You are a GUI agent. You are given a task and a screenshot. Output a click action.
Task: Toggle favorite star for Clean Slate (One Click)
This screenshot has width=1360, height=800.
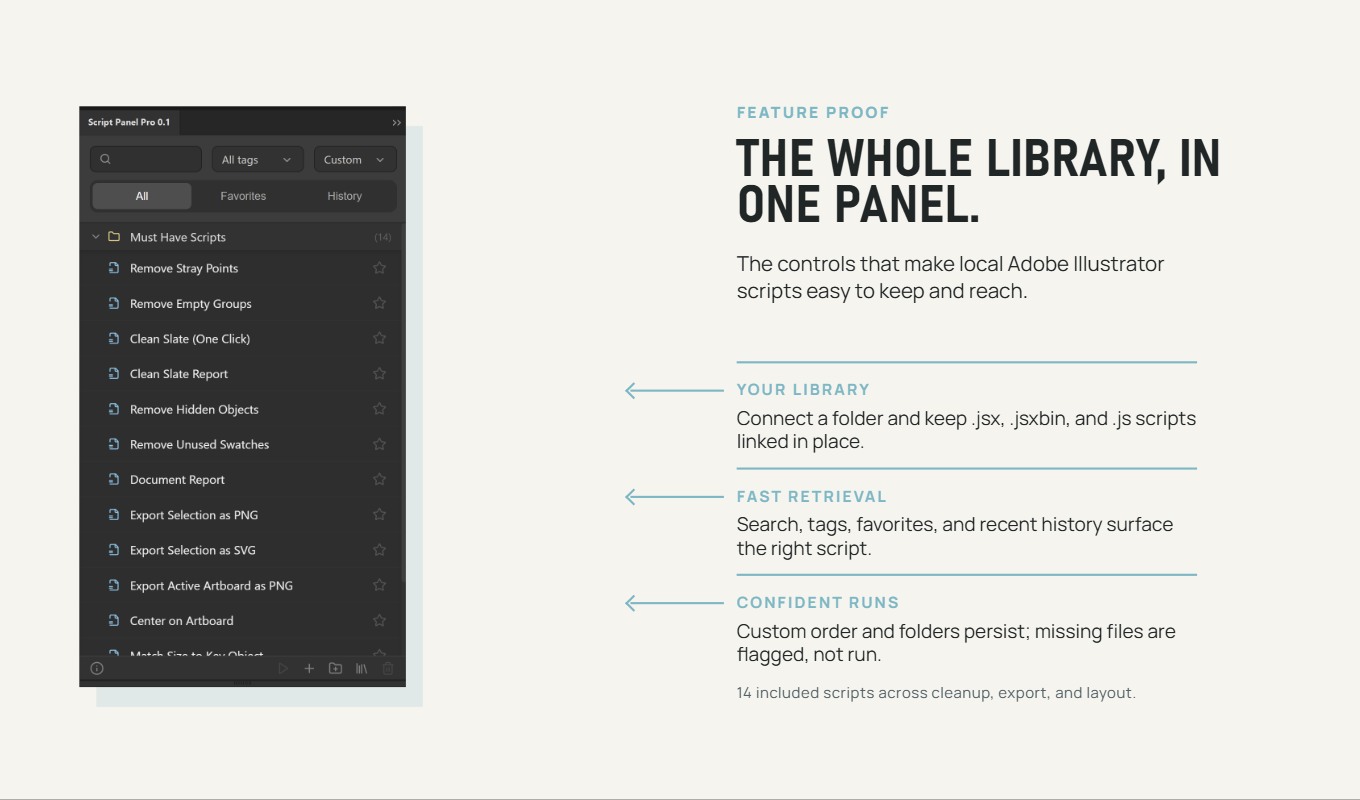[379, 338]
